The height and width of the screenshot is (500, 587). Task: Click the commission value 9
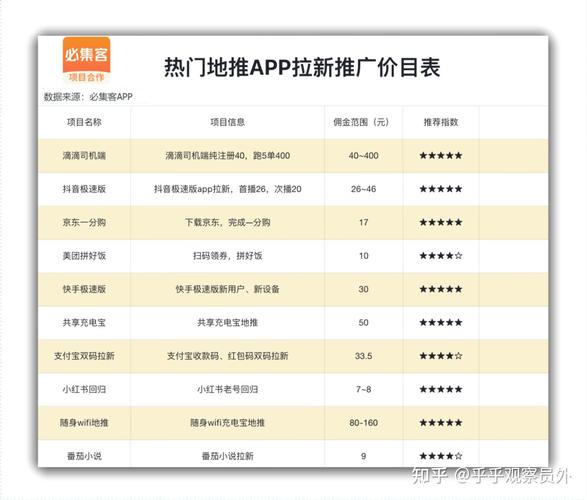[x=364, y=456]
